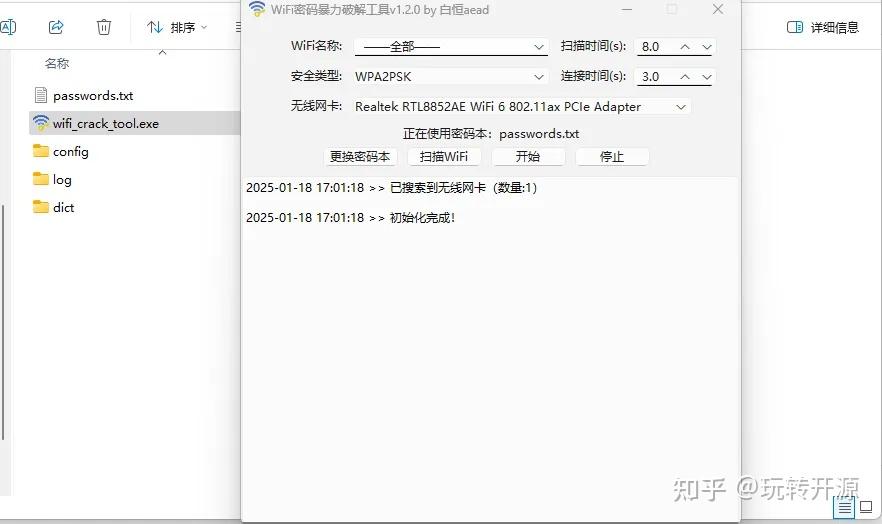882x524 pixels.
Task: Increase the 扫描时间 scan time value
Action: [x=685, y=47]
